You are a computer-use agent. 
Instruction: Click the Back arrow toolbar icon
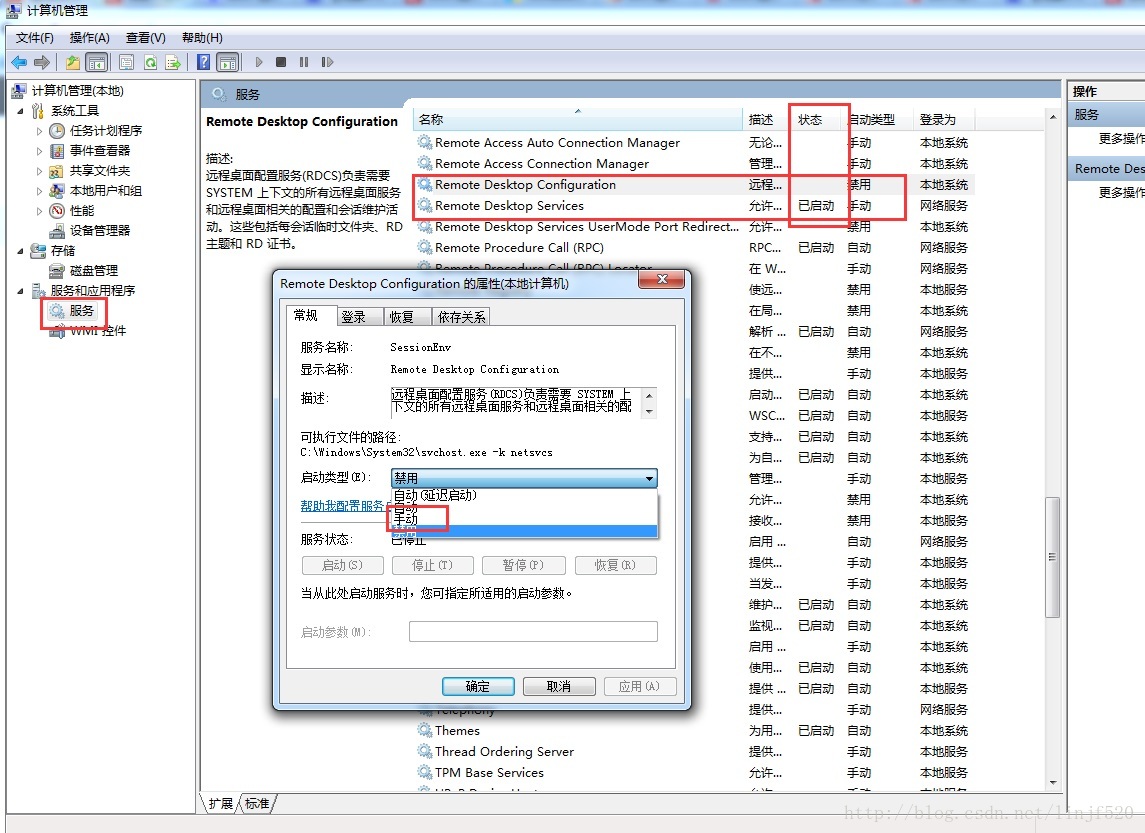(20, 63)
